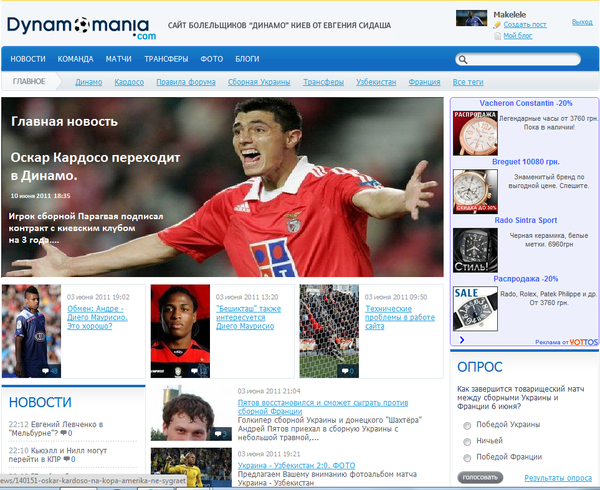Click the SALE ad image
The height and width of the screenshot is (490, 600).
[475, 307]
